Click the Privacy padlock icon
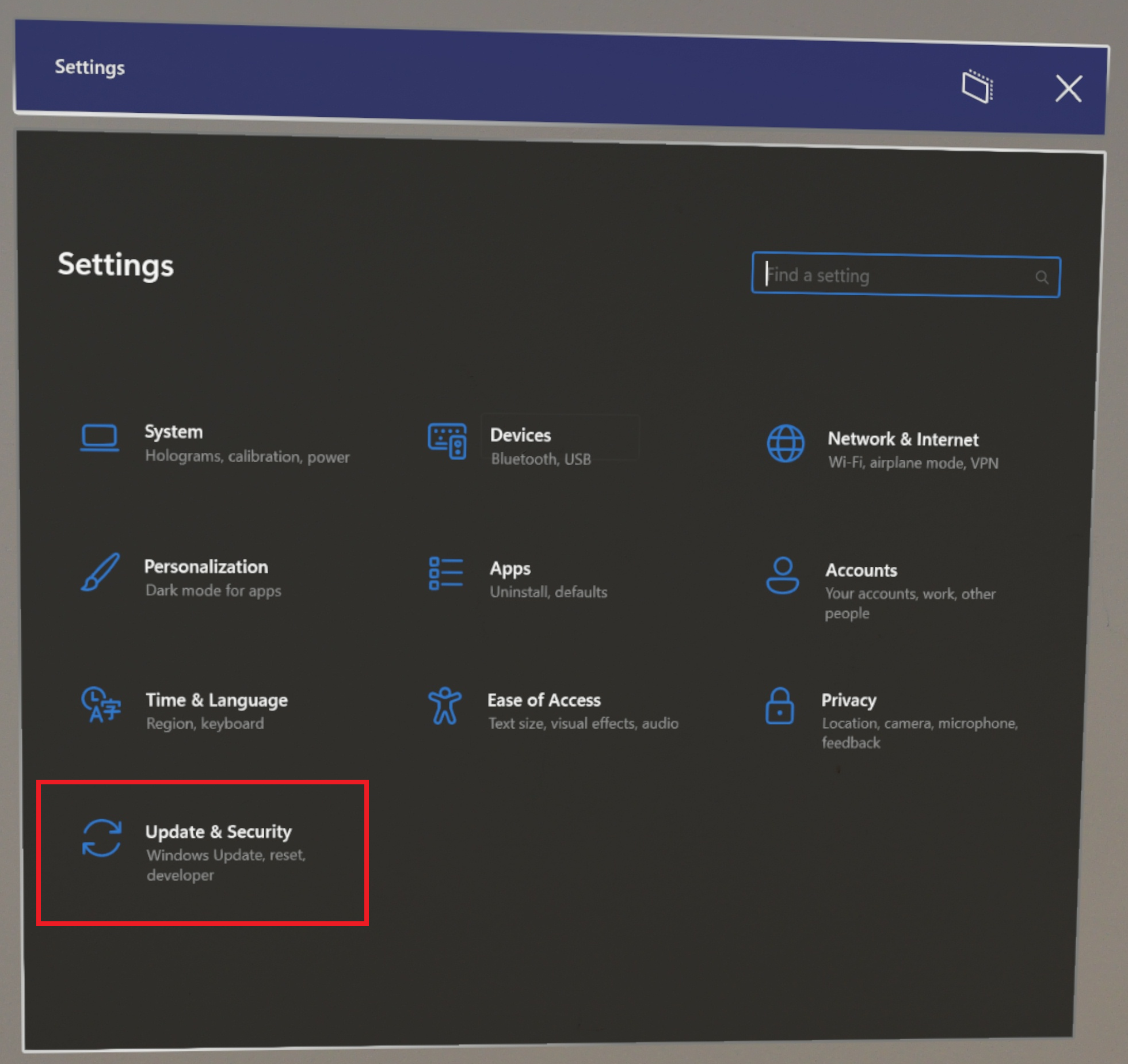1128x1064 pixels. [x=779, y=706]
